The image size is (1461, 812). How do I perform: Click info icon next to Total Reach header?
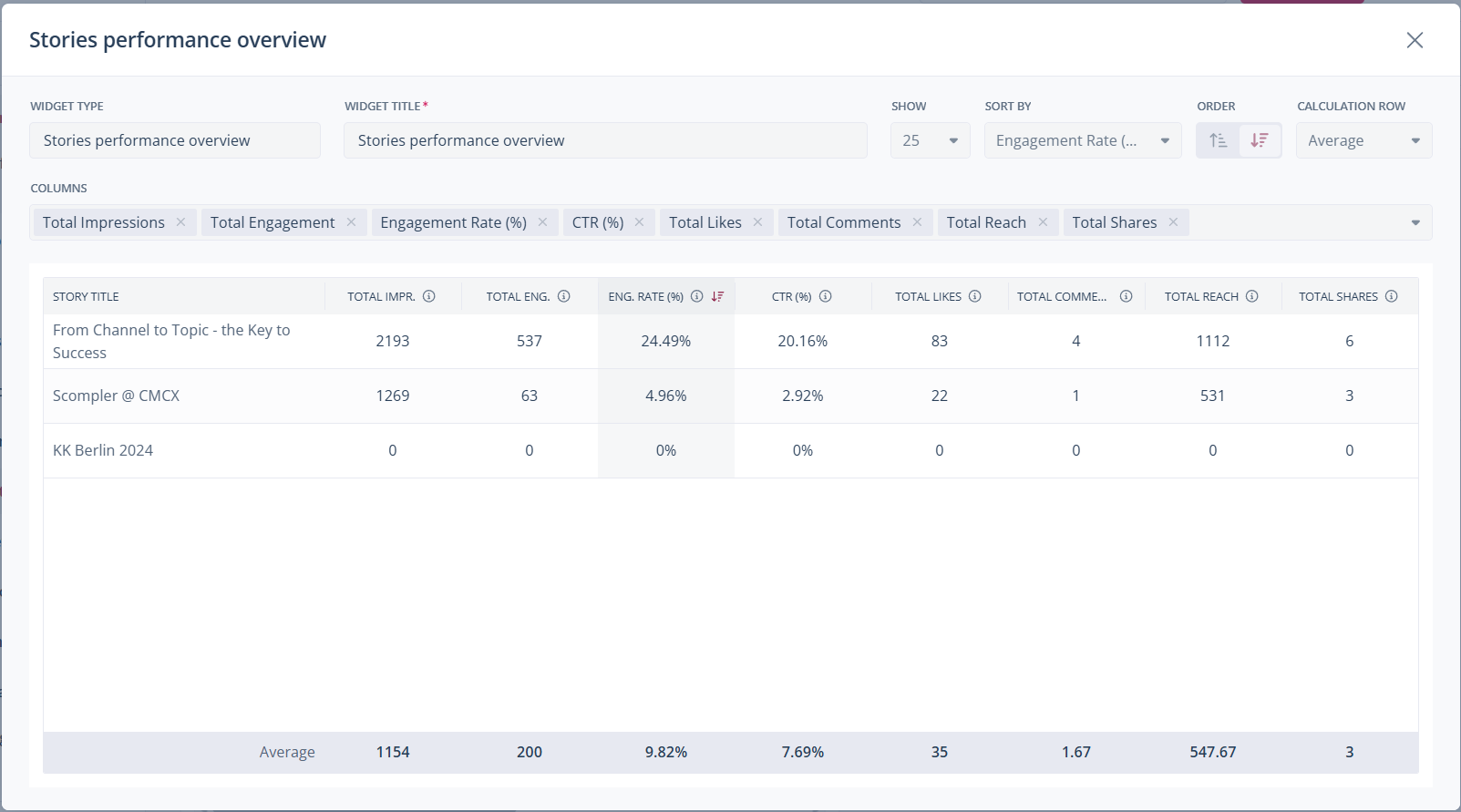pyautogui.click(x=1251, y=296)
